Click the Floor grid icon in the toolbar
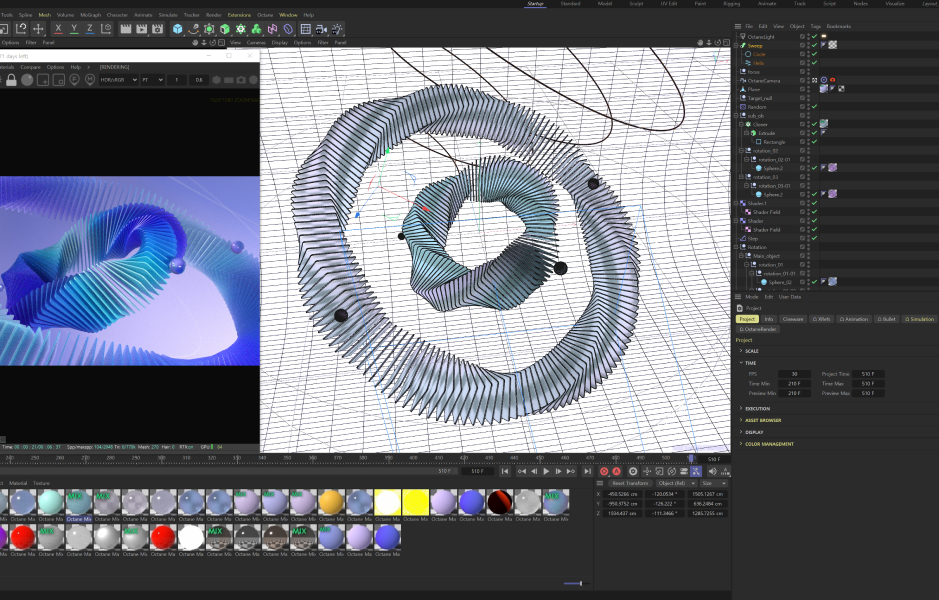This screenshot has width=939, height=600. point(305,29)
